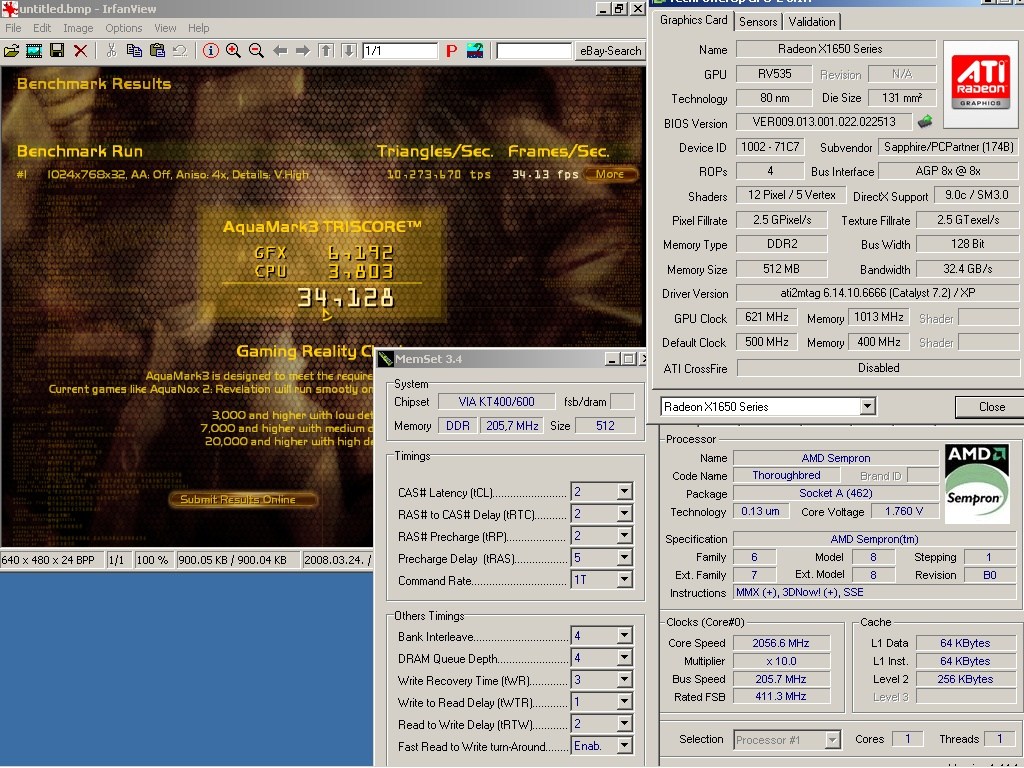Go to previous image arrow
Screen dimensions: 1024x768
[x=280, y=51]
